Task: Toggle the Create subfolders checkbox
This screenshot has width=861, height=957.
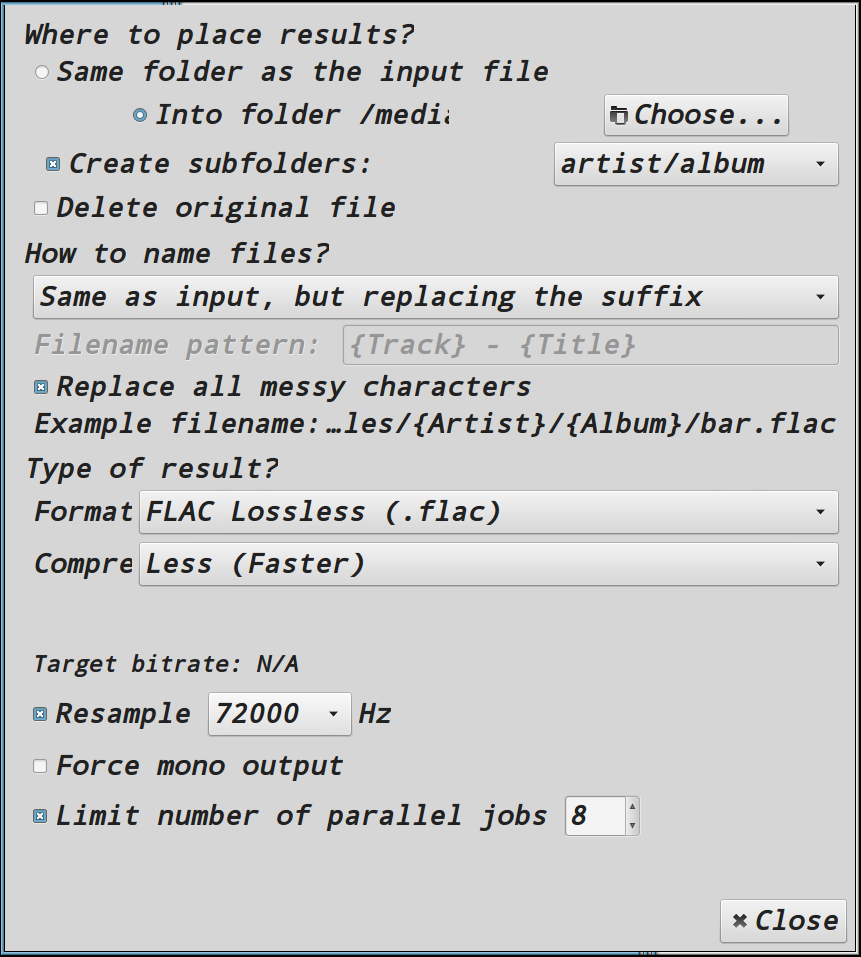Action: click(x=53, y=164)
